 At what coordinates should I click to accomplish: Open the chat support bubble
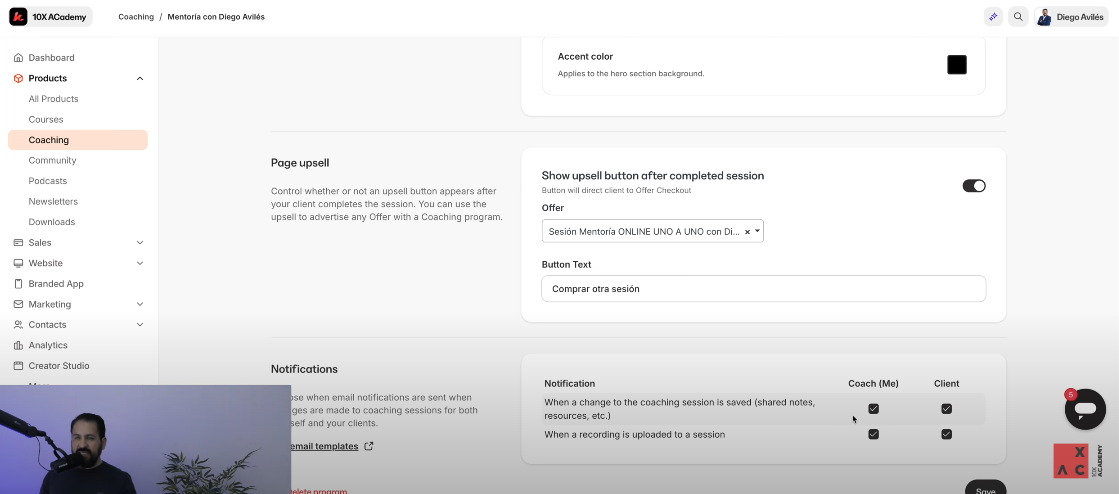[x=1085, y=408]
